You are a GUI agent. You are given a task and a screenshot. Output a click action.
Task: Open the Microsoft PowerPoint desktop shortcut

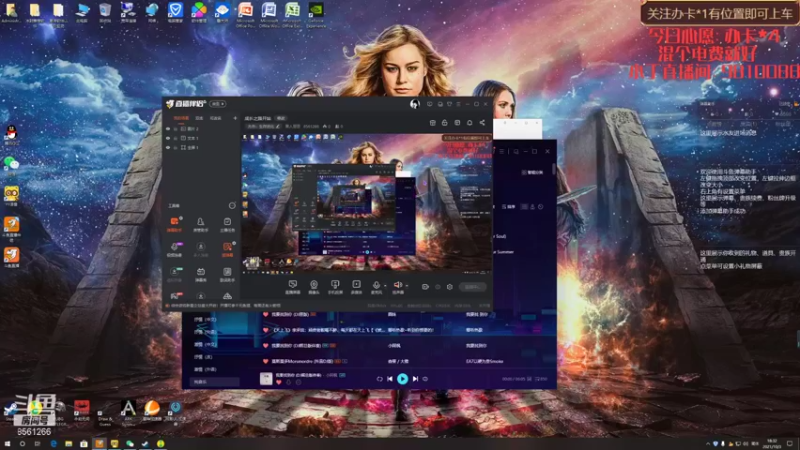click(245, 13)
